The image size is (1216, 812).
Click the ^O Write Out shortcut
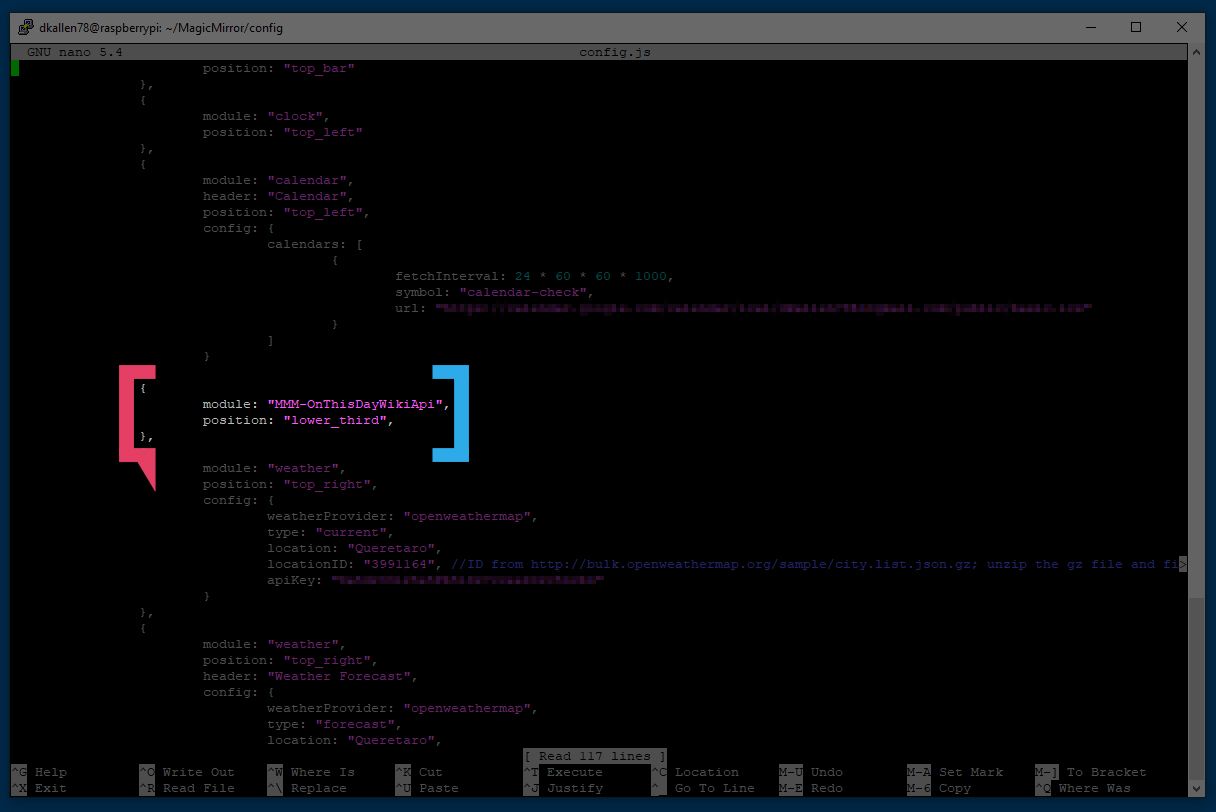tap(187, 772)
